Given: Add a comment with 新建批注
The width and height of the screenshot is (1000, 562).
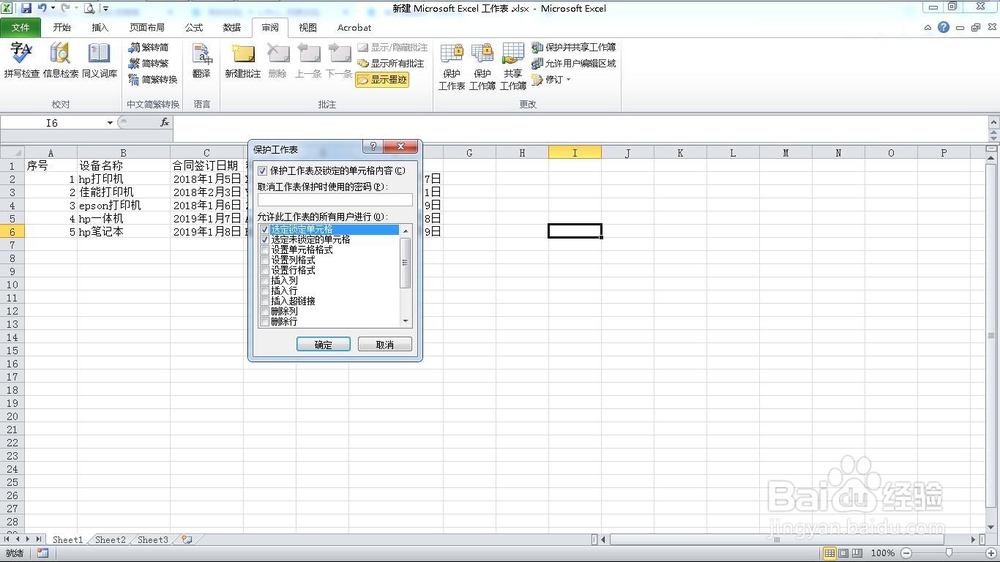Looking at the screenshot, I should pyautogui.click(x=243, y=60).
